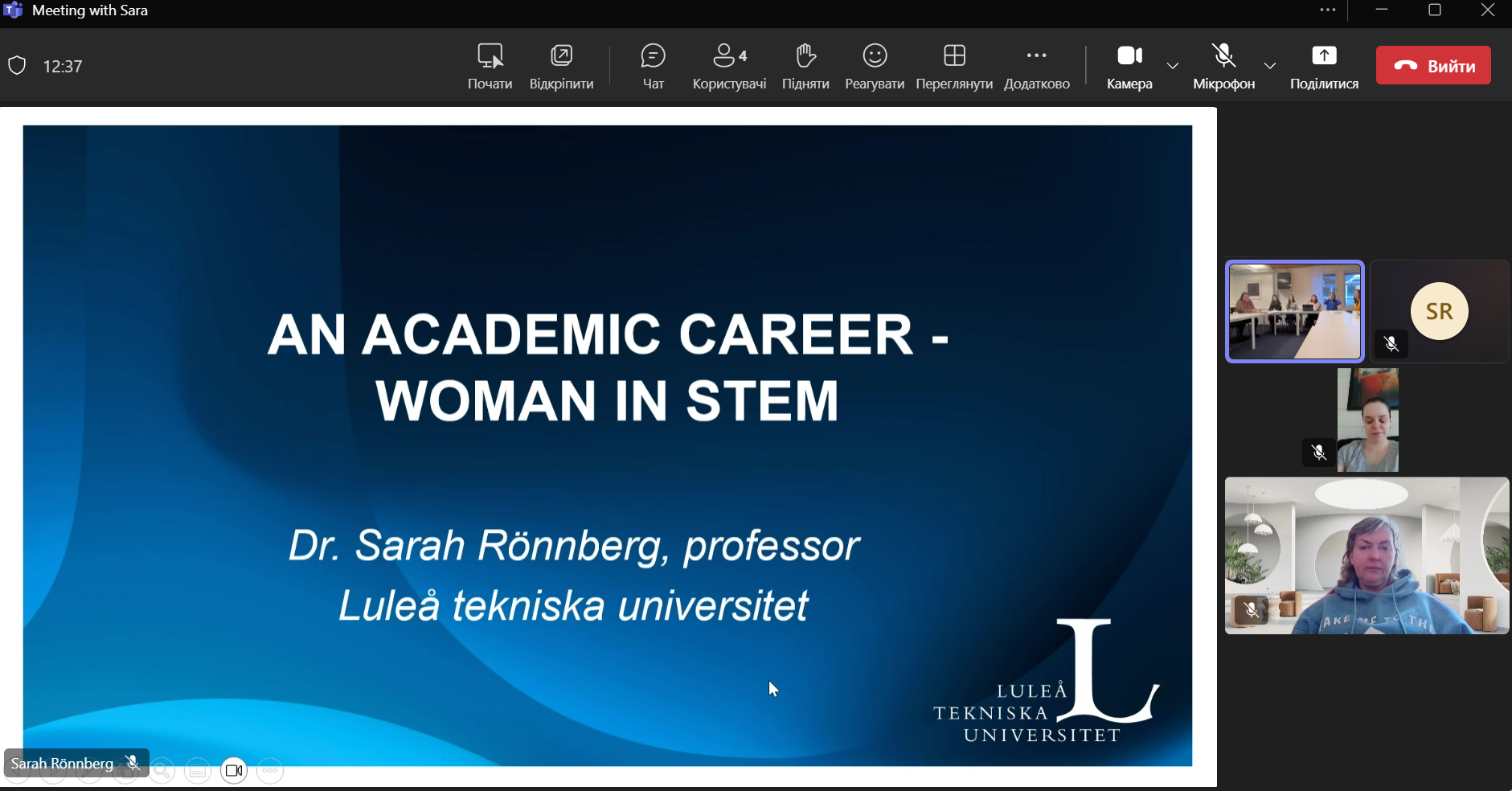The image size is (1512, 791).
Task: Leave the meeting with the Вийти button
Action: click(x=1433, y=65)
